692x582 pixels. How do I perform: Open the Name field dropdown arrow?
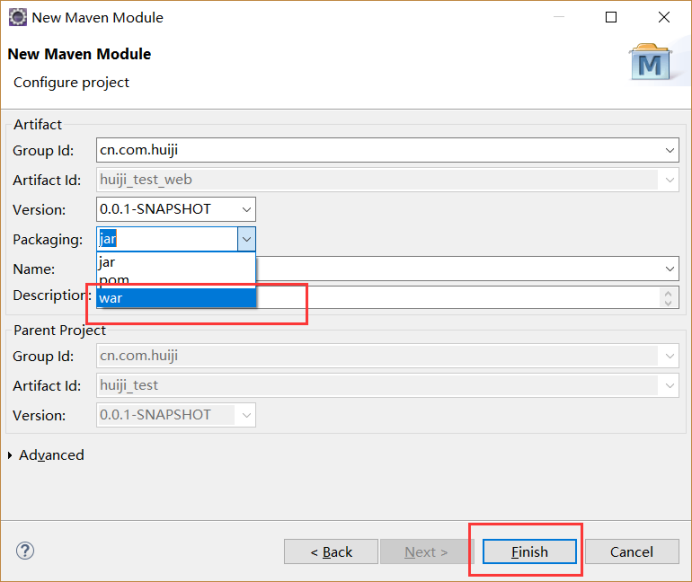(669, 269)
